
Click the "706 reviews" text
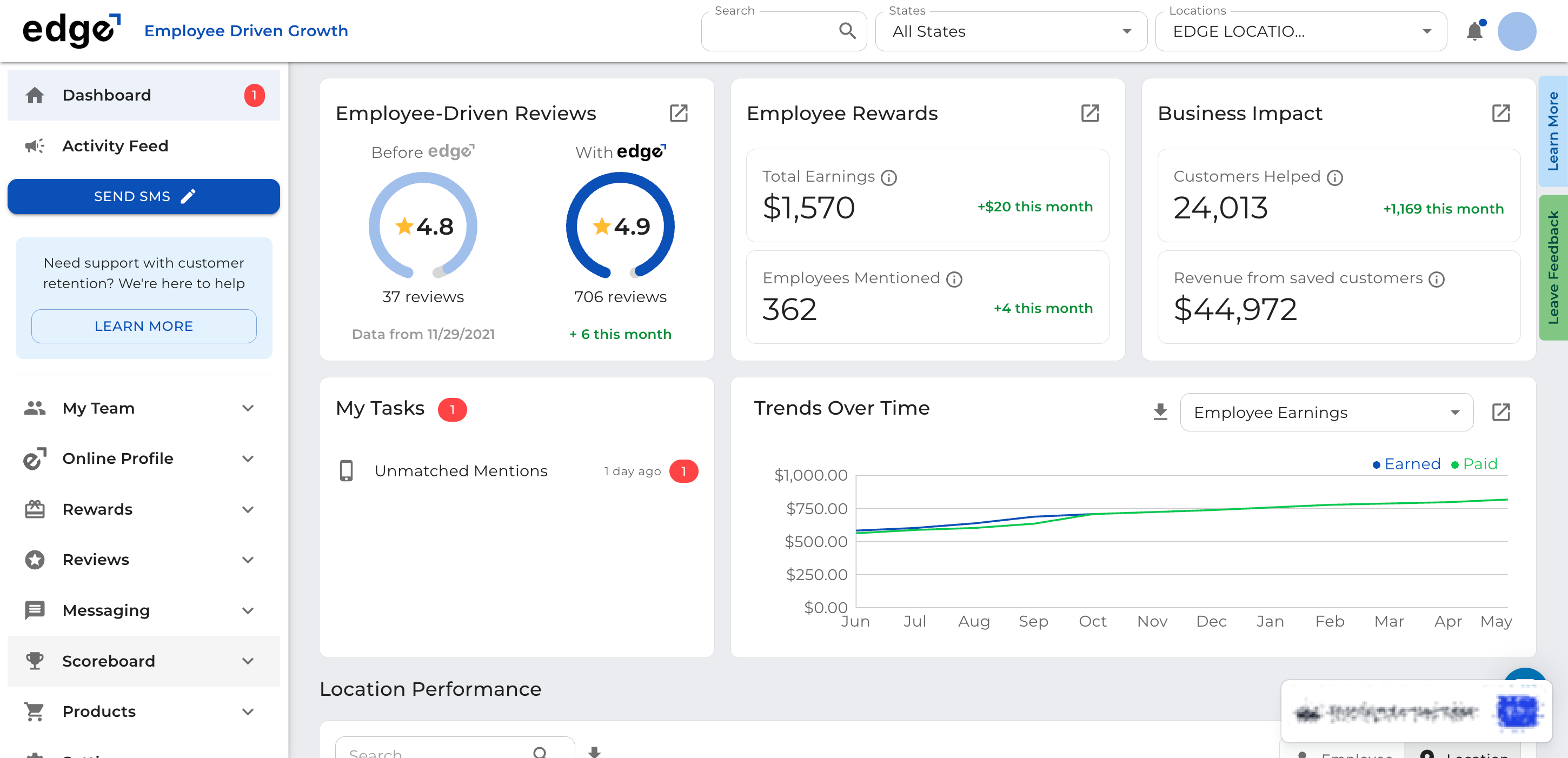(x=620, y=296)
